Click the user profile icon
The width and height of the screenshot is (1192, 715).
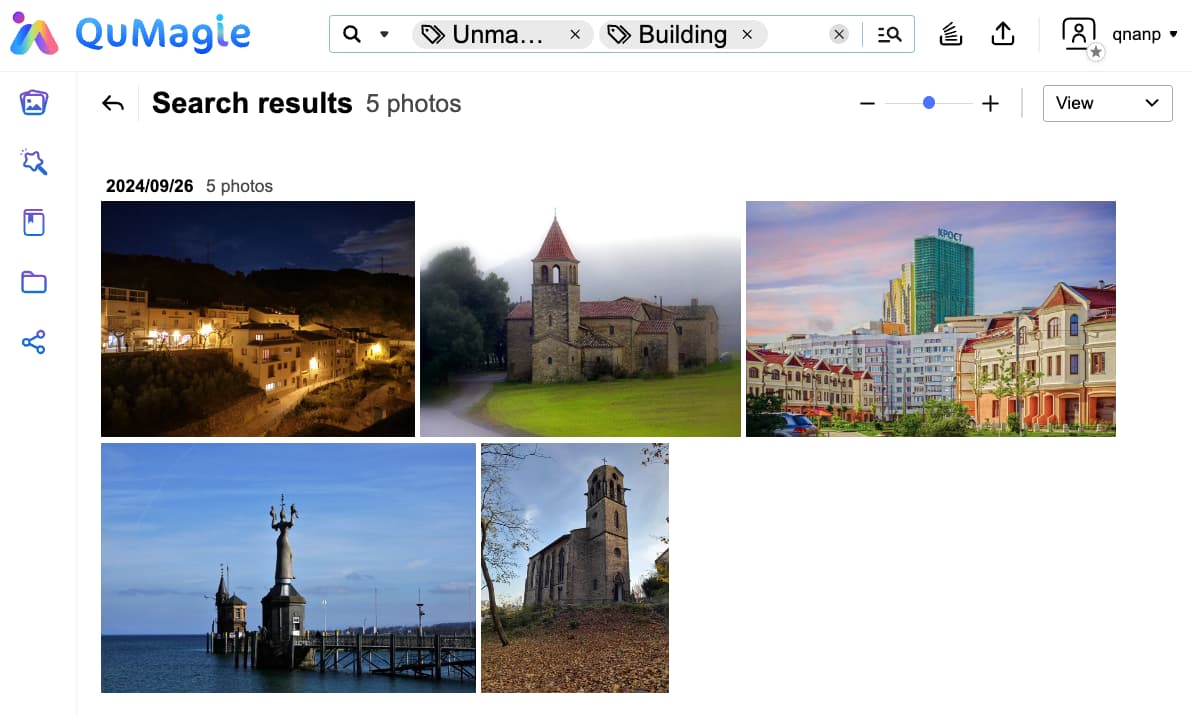[x=1079, y=34]
